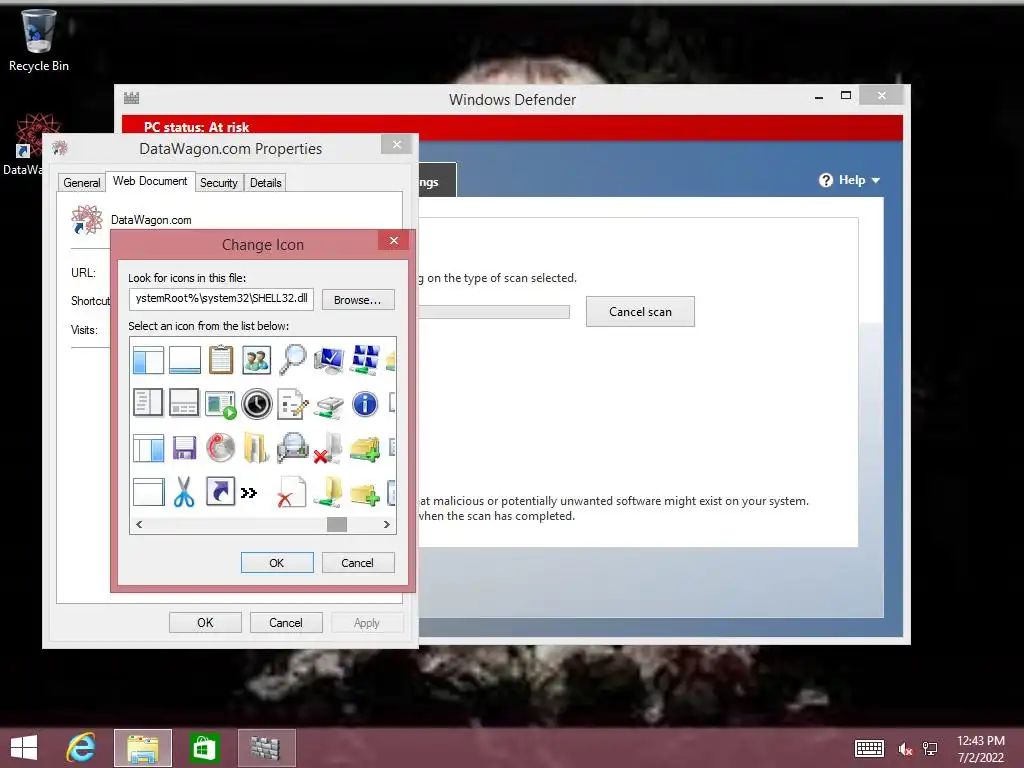This screenshot has width=1024, height=768.
Task: Expand the Help dropdown in Windows Defender
Action: tap(850, 180)
